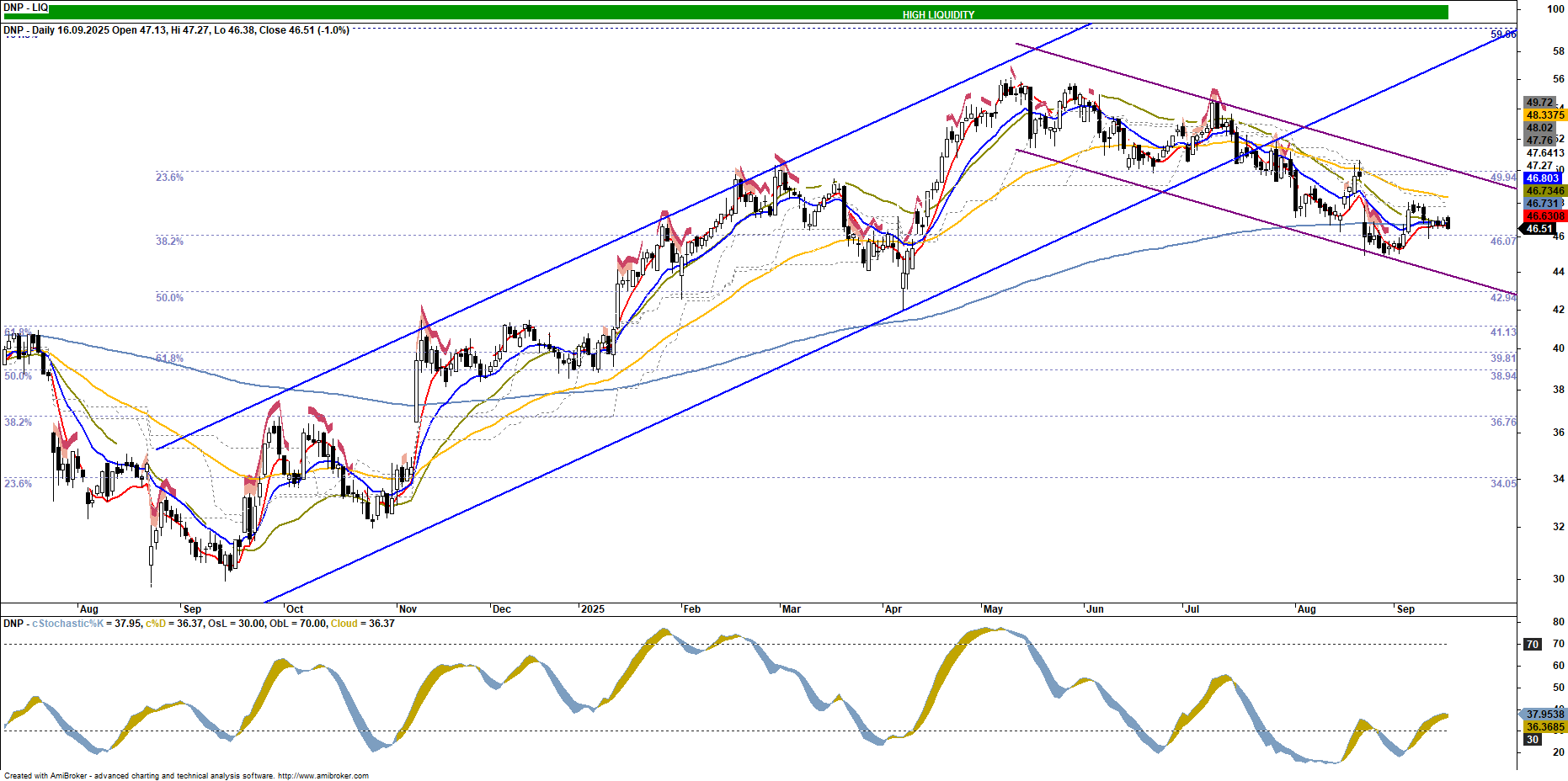Click the 2025 year marker on timeline
The image size is (1568, 781).
(x=593, y=609)
